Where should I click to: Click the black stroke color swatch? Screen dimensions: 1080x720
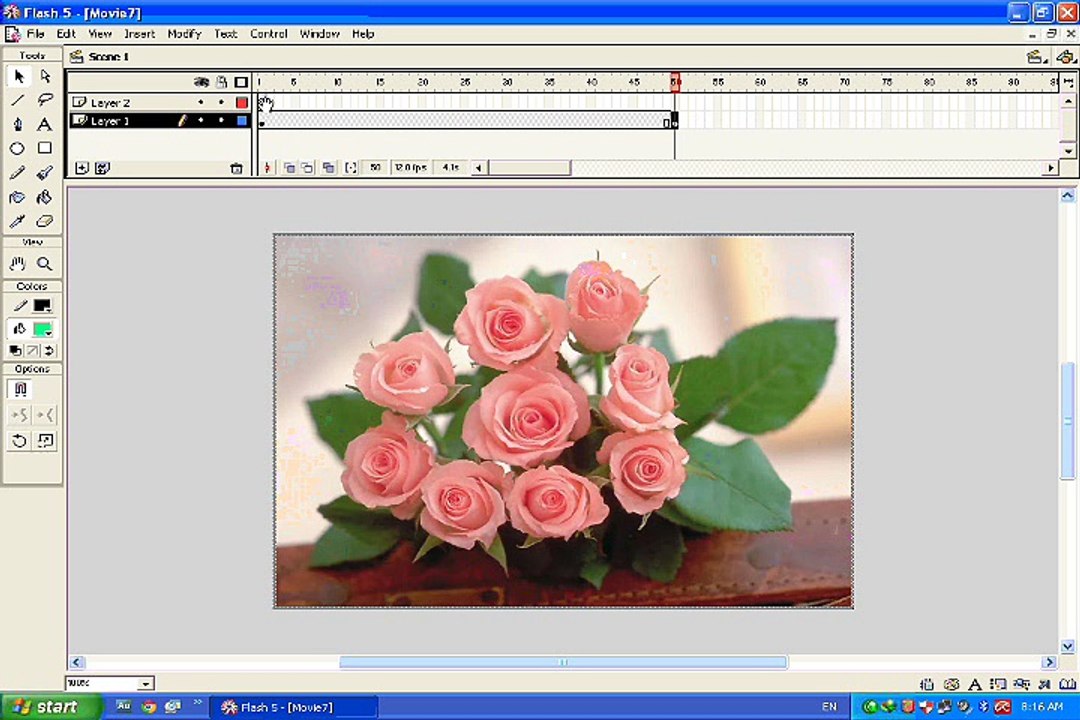(43, 306)
